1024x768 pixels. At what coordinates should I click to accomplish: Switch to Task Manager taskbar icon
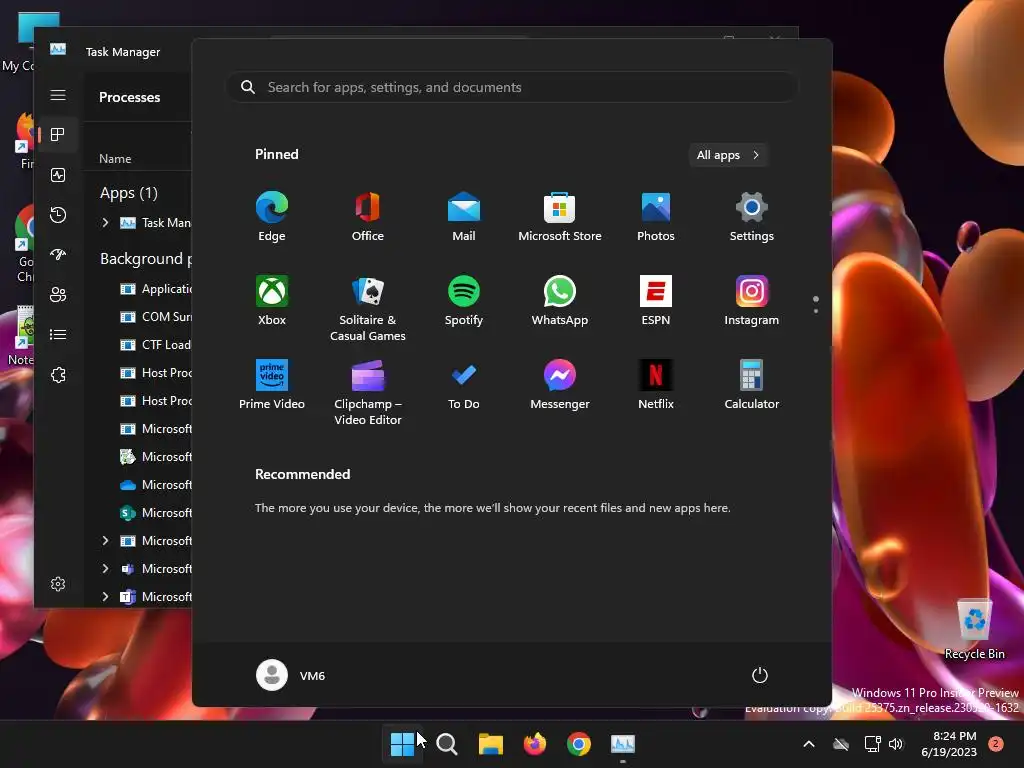[x=623, y=744]
